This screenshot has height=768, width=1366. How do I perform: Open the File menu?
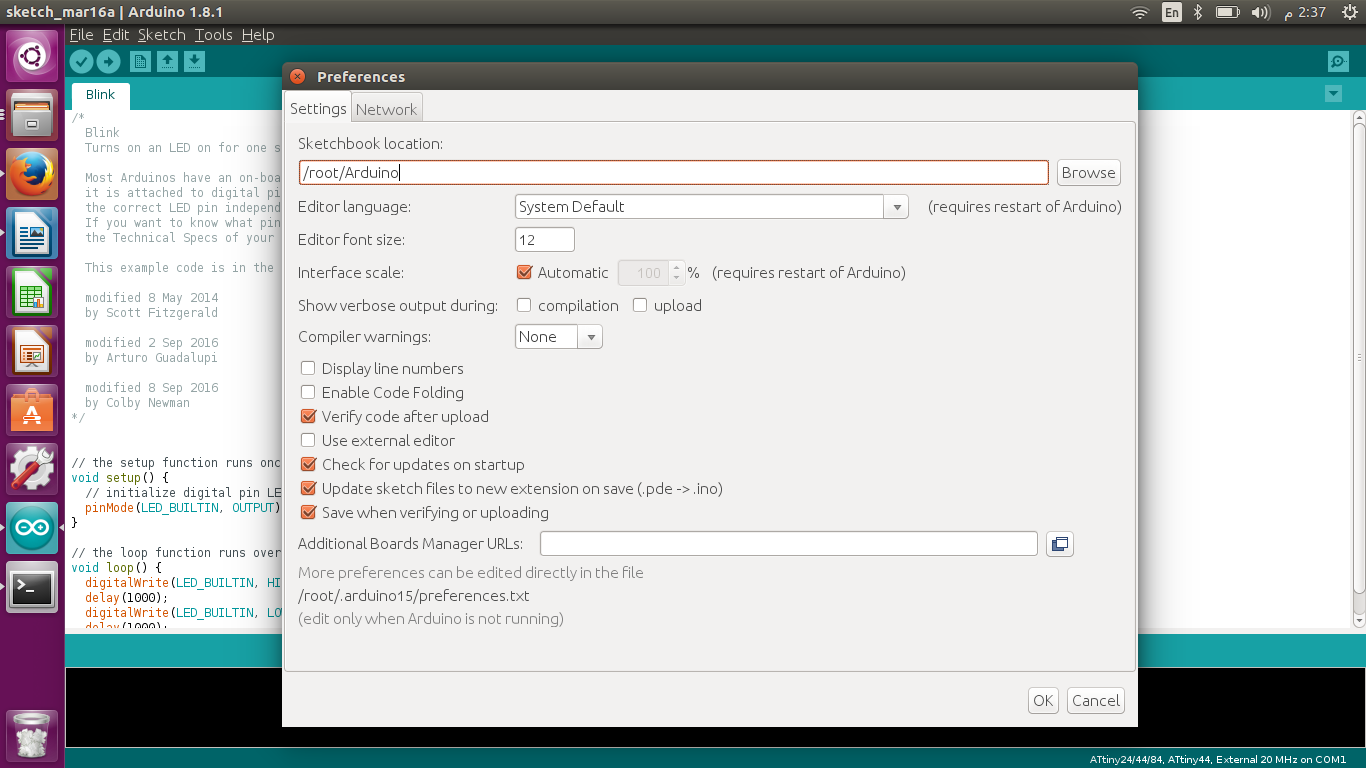tap(81, 34)
